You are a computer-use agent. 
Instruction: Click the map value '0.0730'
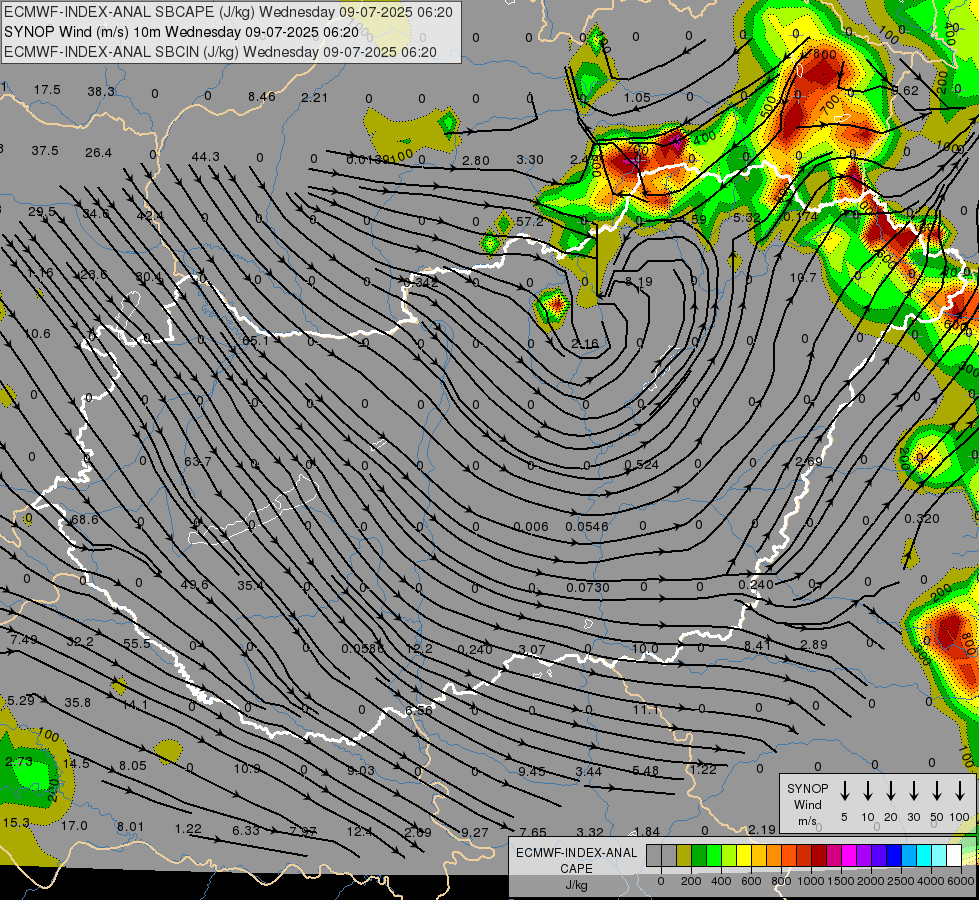588,587
